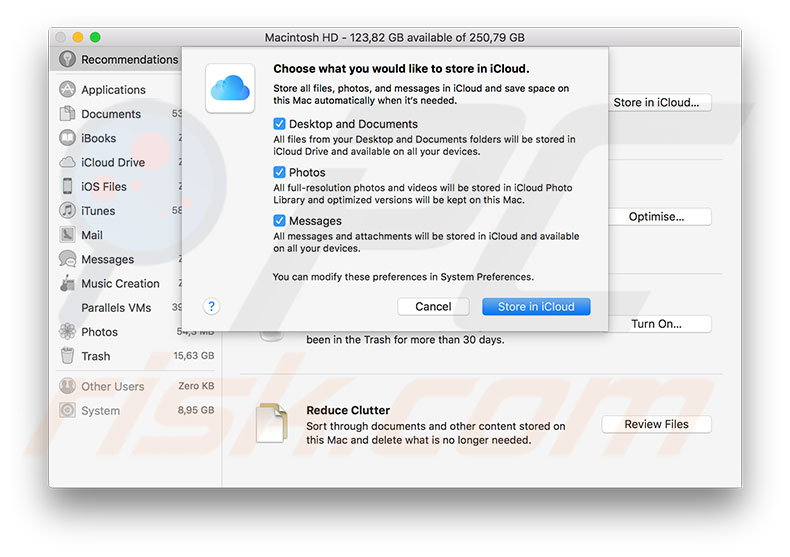790x557 pixels.
Task: Click window title Macintosh HD text
Action: pos(394,38)
